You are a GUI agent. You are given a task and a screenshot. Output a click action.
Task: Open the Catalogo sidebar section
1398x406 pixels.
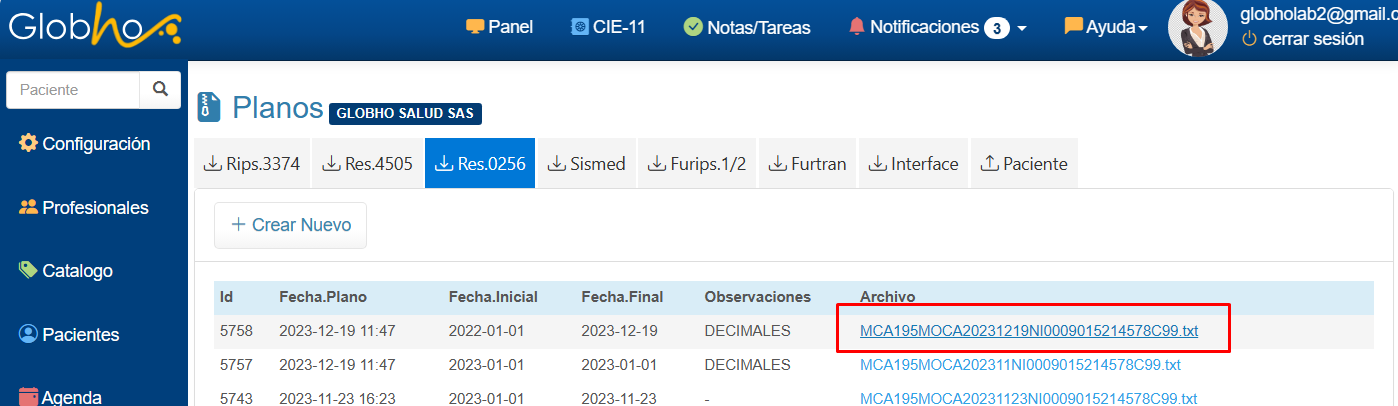66,271
